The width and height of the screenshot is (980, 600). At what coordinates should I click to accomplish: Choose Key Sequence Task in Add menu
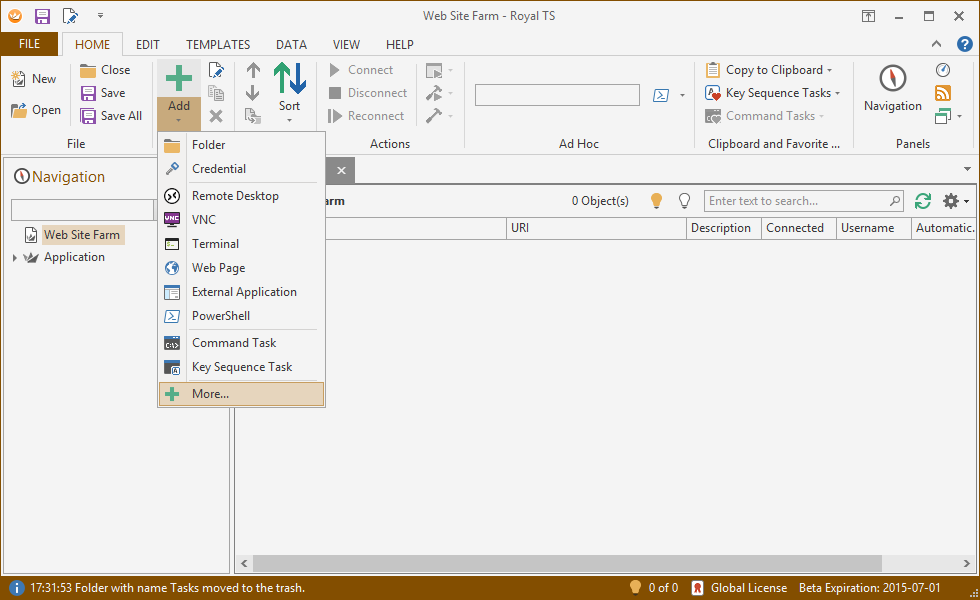(241, 367)
